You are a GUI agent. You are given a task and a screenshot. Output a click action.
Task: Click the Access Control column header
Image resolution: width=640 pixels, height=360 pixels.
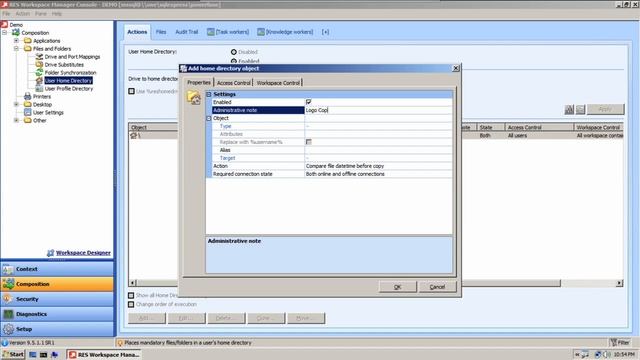tap(539, 127)
